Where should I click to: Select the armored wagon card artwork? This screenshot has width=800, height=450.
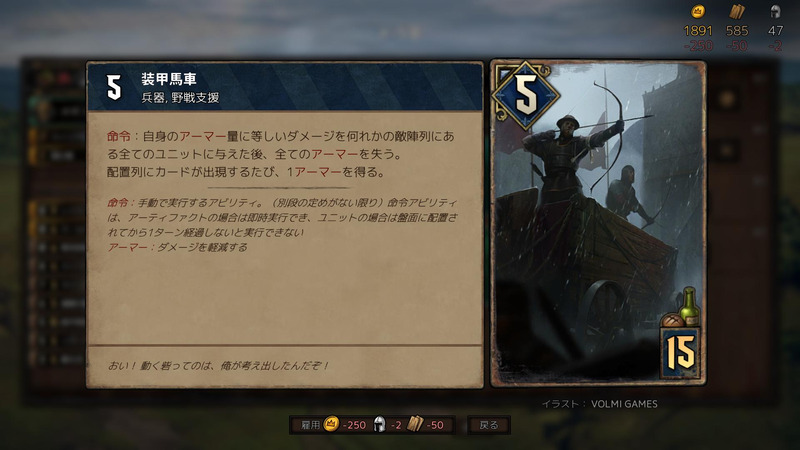coord(598,223)
